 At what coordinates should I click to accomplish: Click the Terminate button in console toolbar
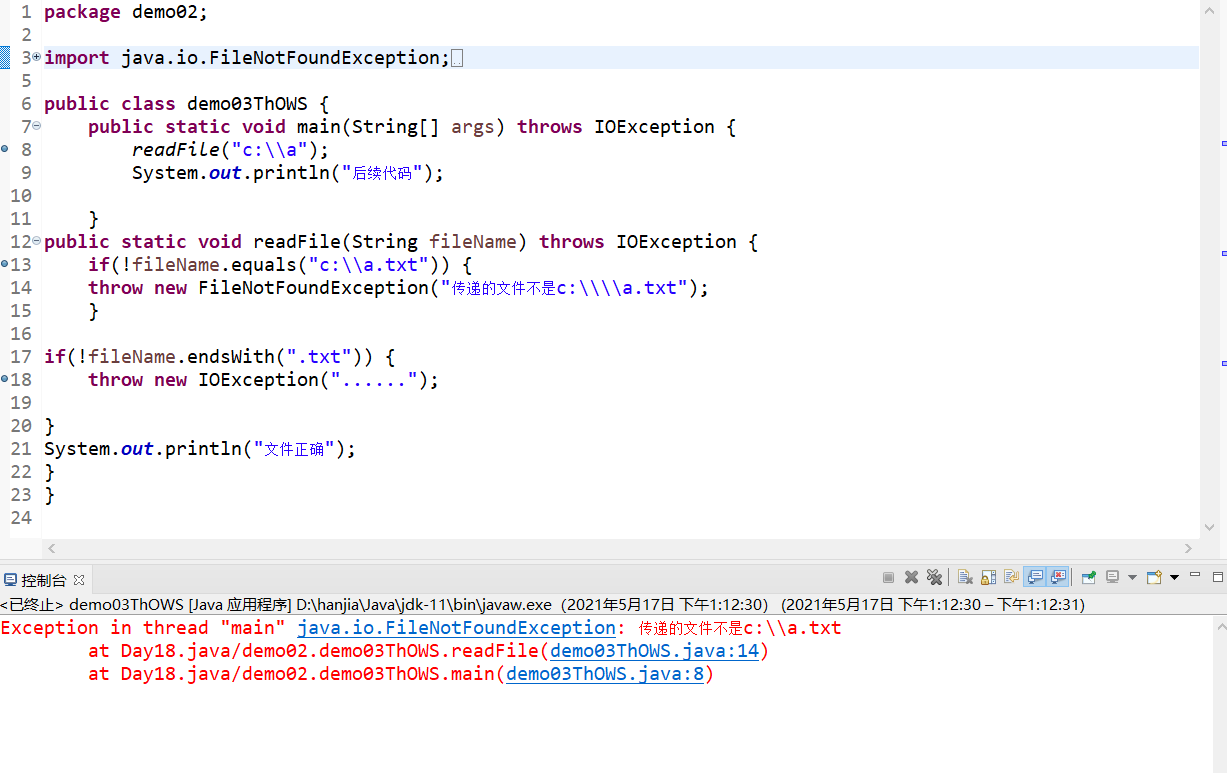(888, 577)
